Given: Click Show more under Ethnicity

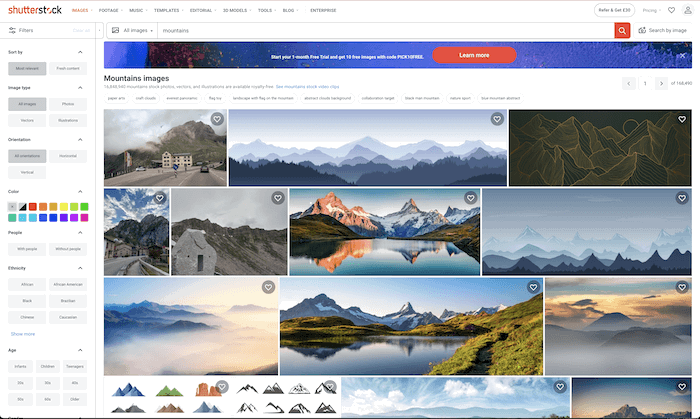Looking at the screenshot, I should (x=23, y=333).
